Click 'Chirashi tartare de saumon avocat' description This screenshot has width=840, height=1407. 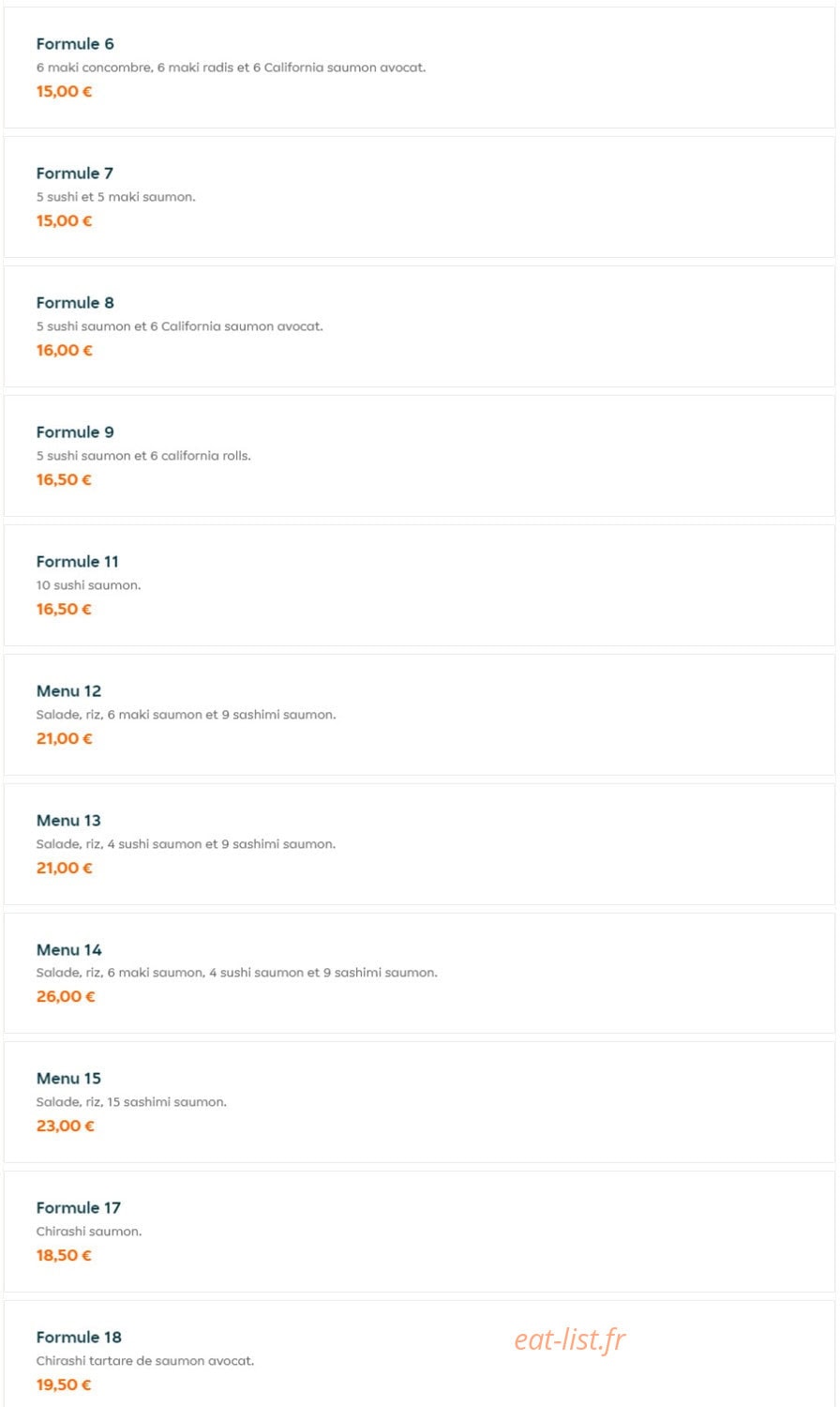click(x=145, y=1361)
